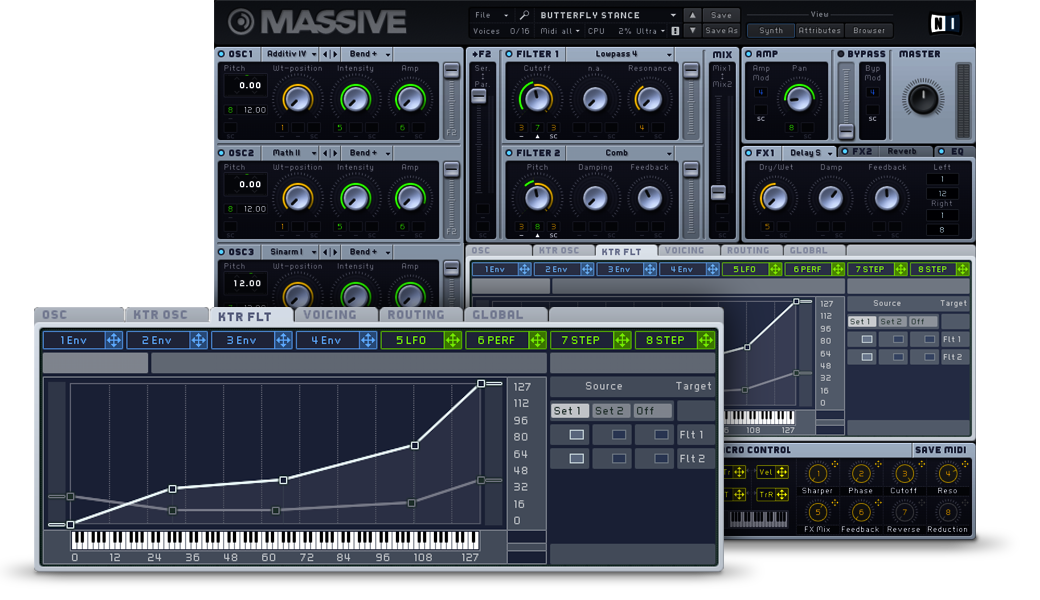Open the Lowpass 4 filter type dropdown
The image size is (1040, 600).
(621, 54)
